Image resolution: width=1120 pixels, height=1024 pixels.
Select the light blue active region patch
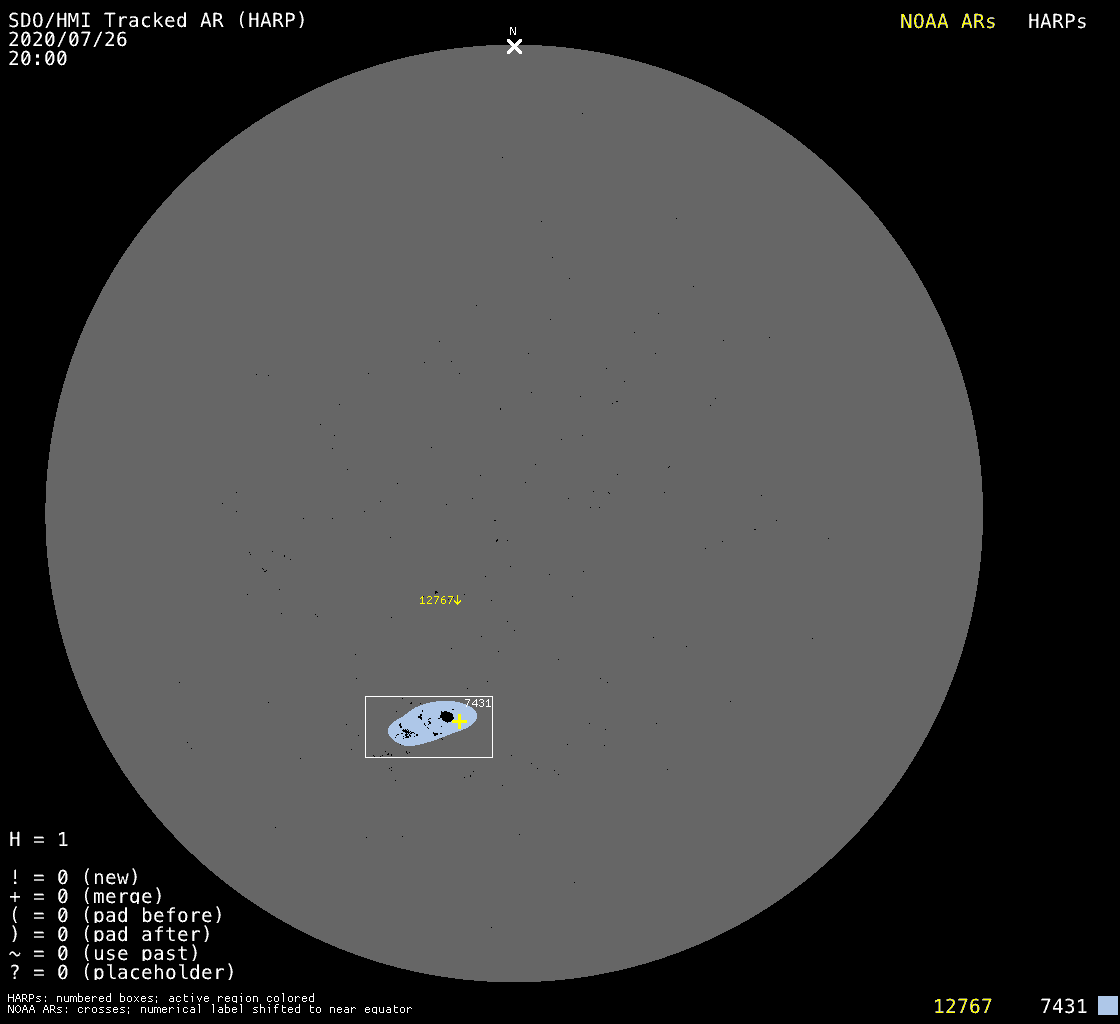pyautogui.click(x=425, y=725)
